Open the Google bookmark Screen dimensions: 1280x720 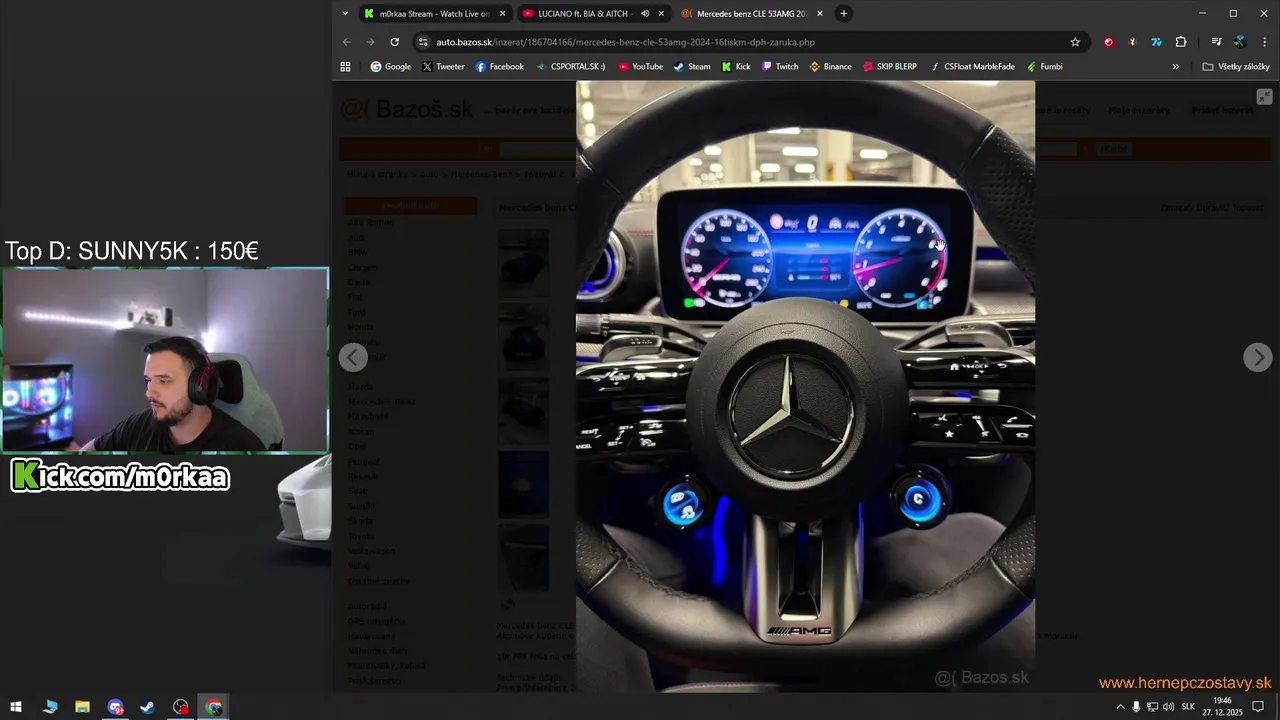coord(390,67)
